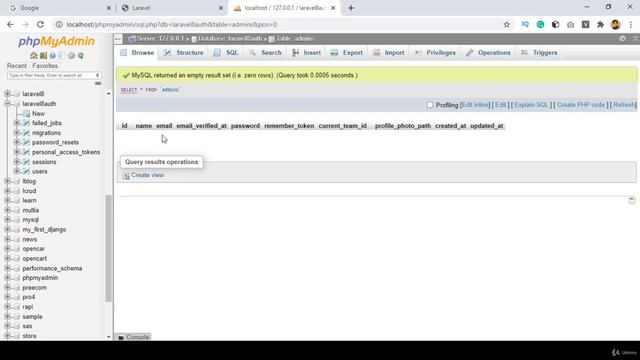Viewport: 640px width, 360px height.
Task: Click the Edit inline link
Action: [x=474, y=105]
